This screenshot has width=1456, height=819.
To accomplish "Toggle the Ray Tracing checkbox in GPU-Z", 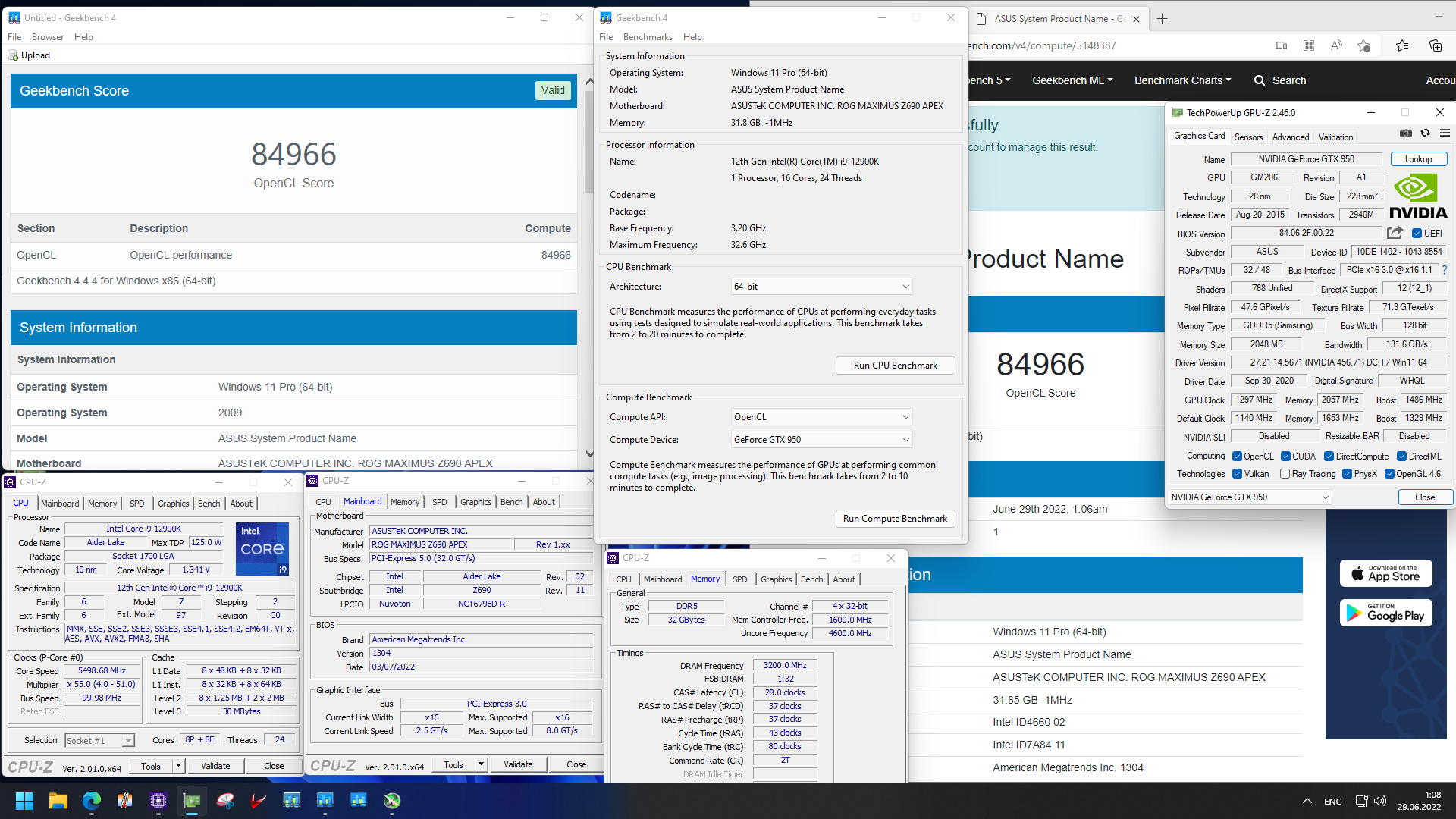I will click(1285, 474).
